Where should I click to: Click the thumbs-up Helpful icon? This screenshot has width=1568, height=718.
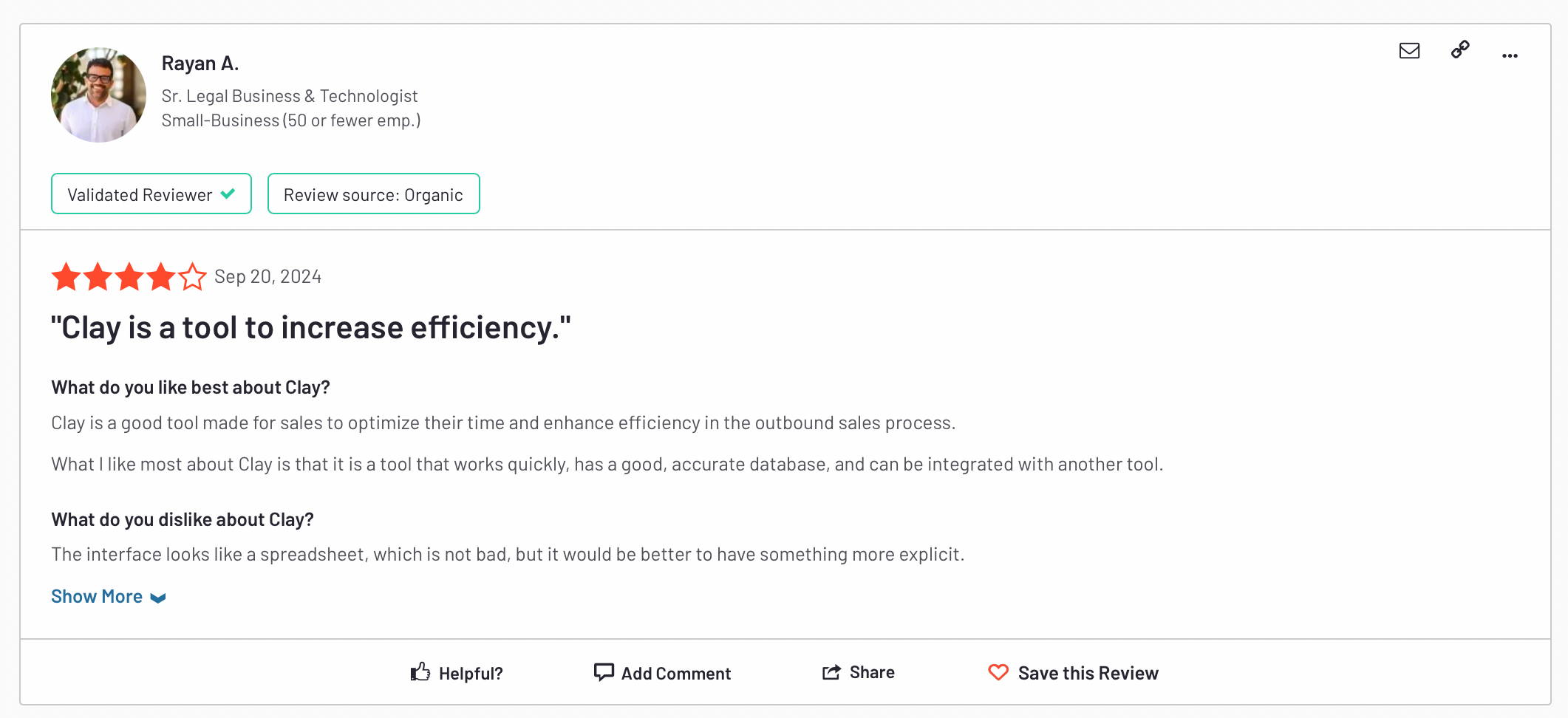pos(420,671)
